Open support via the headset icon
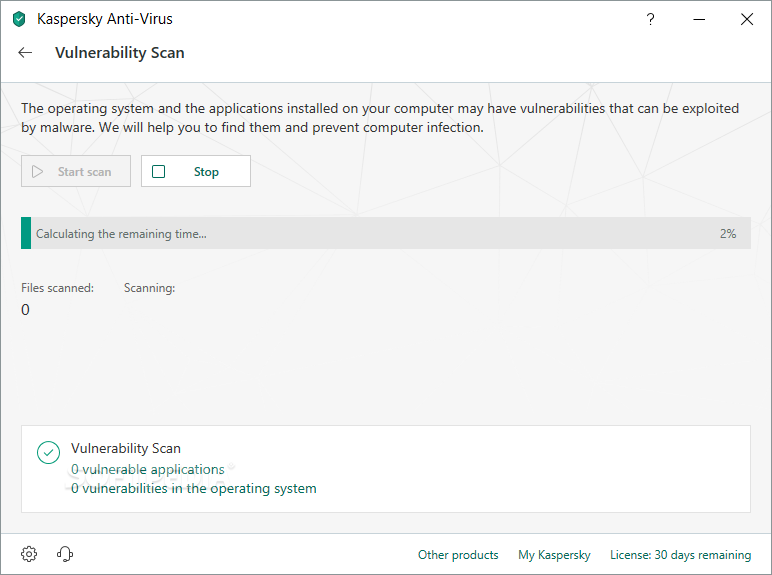The width and height of the screenshot is (772, 575). [64, 554]
